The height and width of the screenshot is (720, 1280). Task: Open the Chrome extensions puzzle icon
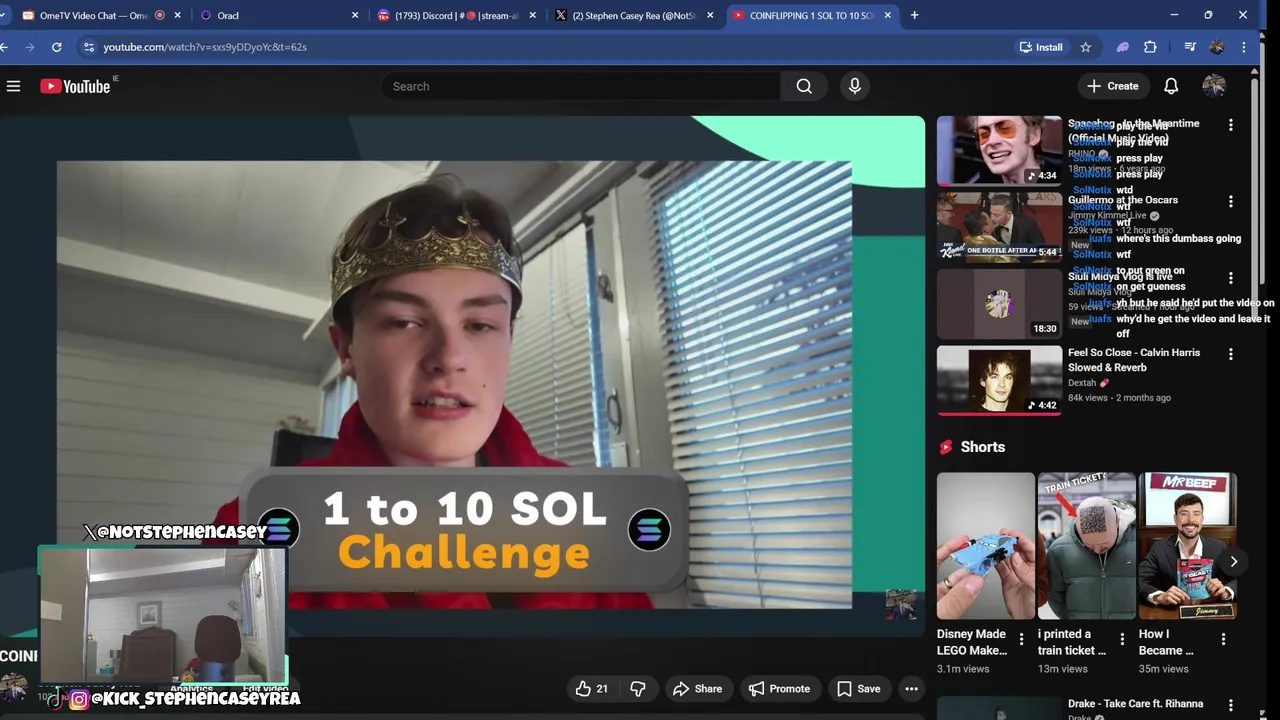point(1150,47)
